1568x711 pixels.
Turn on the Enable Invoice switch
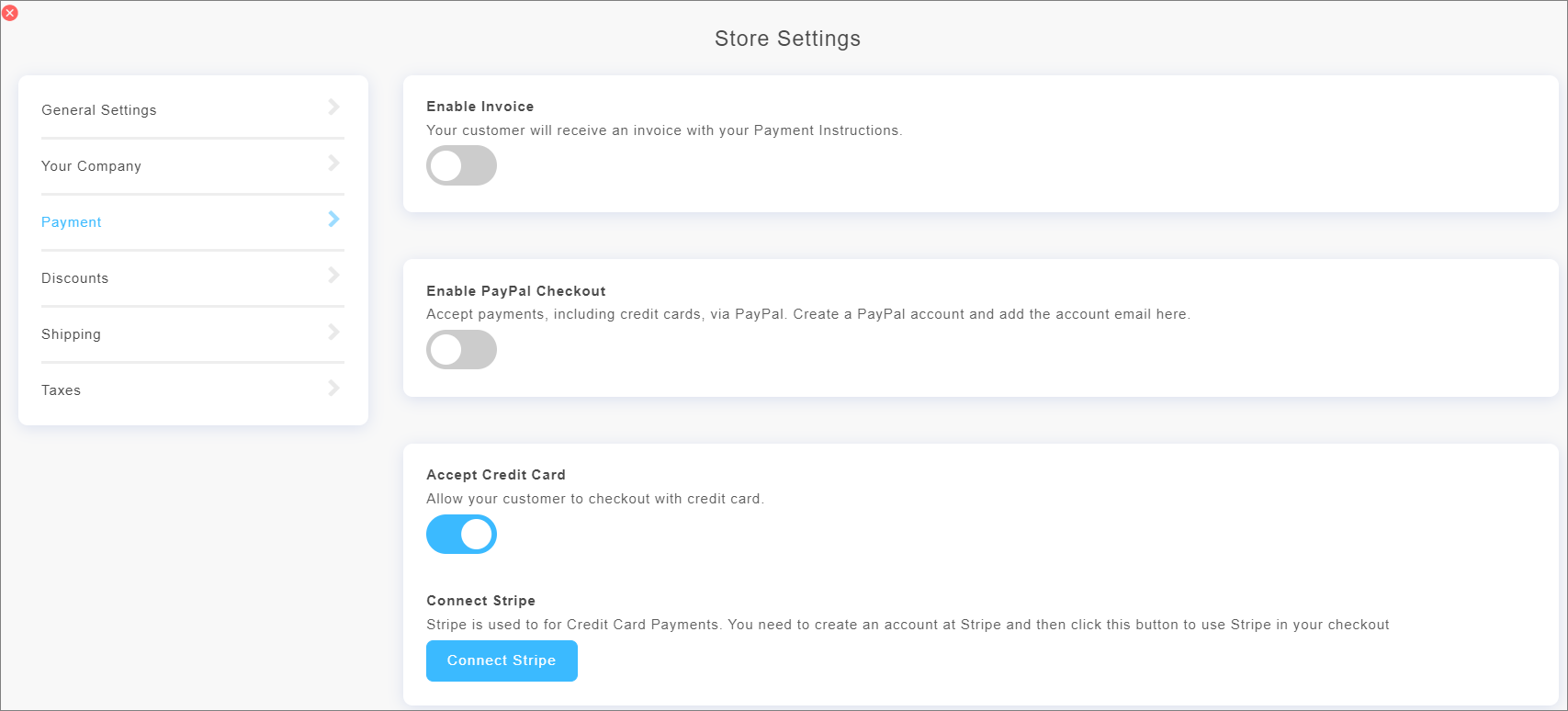click(461, 166)
